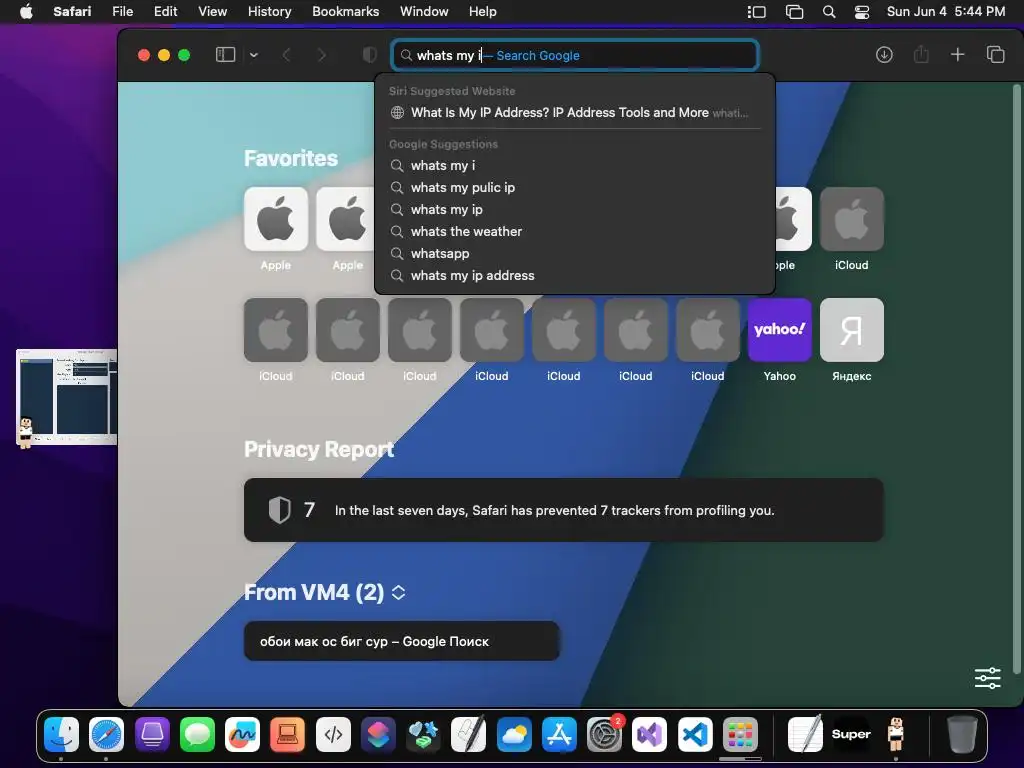Viewport: 1024px width, 768px height.
Task: Open the colored grid app in Dock
Action: (x=740, y=734)
